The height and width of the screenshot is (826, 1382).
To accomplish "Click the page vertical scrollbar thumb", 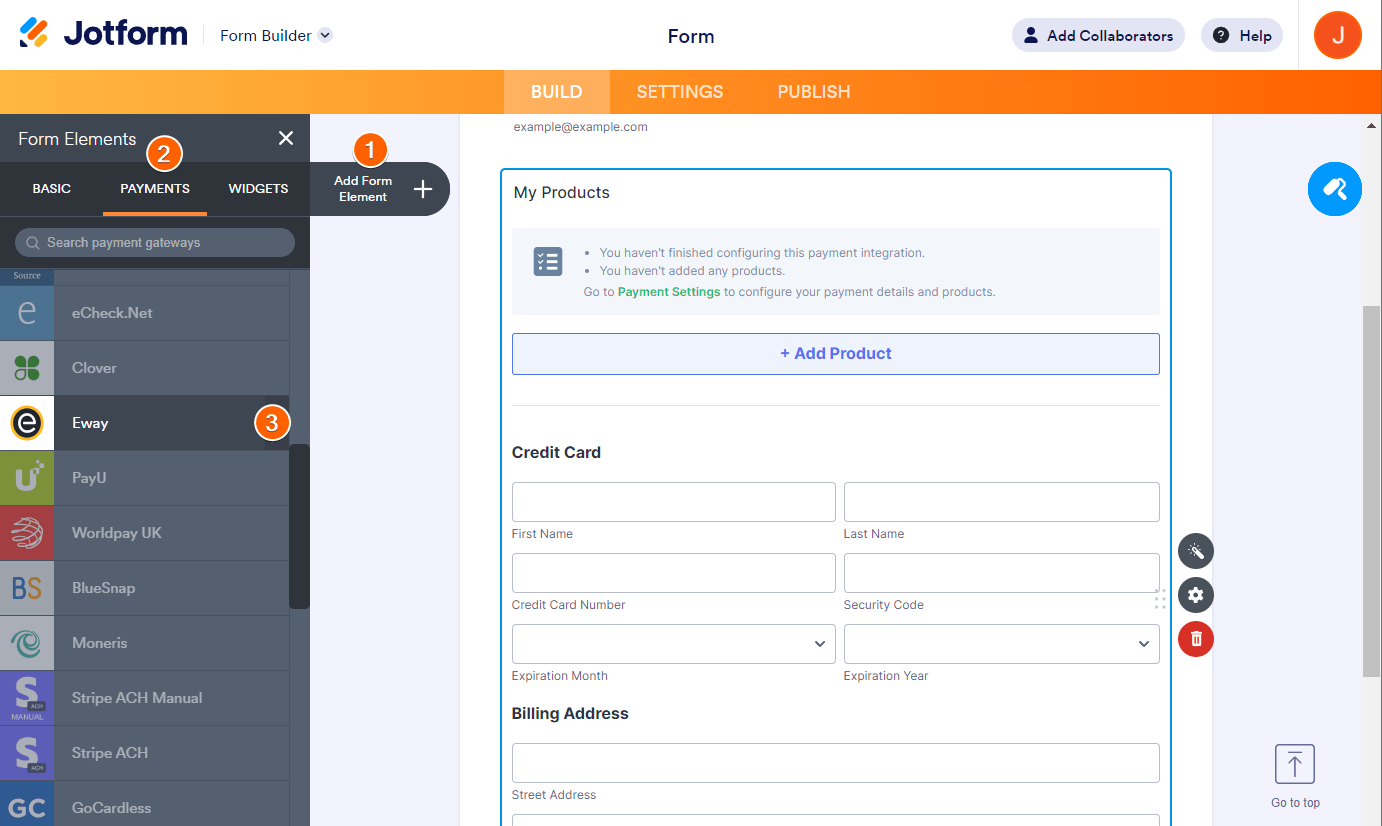I will pyautogui.click(x=1371, y=492).
